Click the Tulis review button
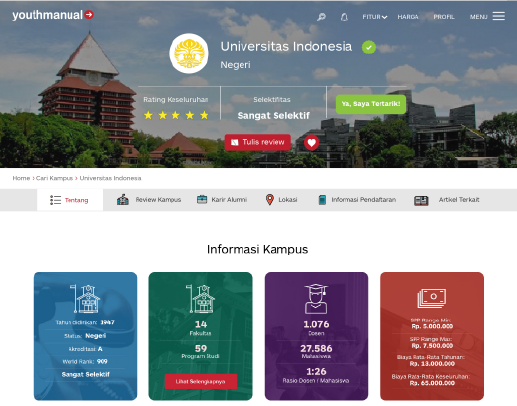 (x=258, y=142)
